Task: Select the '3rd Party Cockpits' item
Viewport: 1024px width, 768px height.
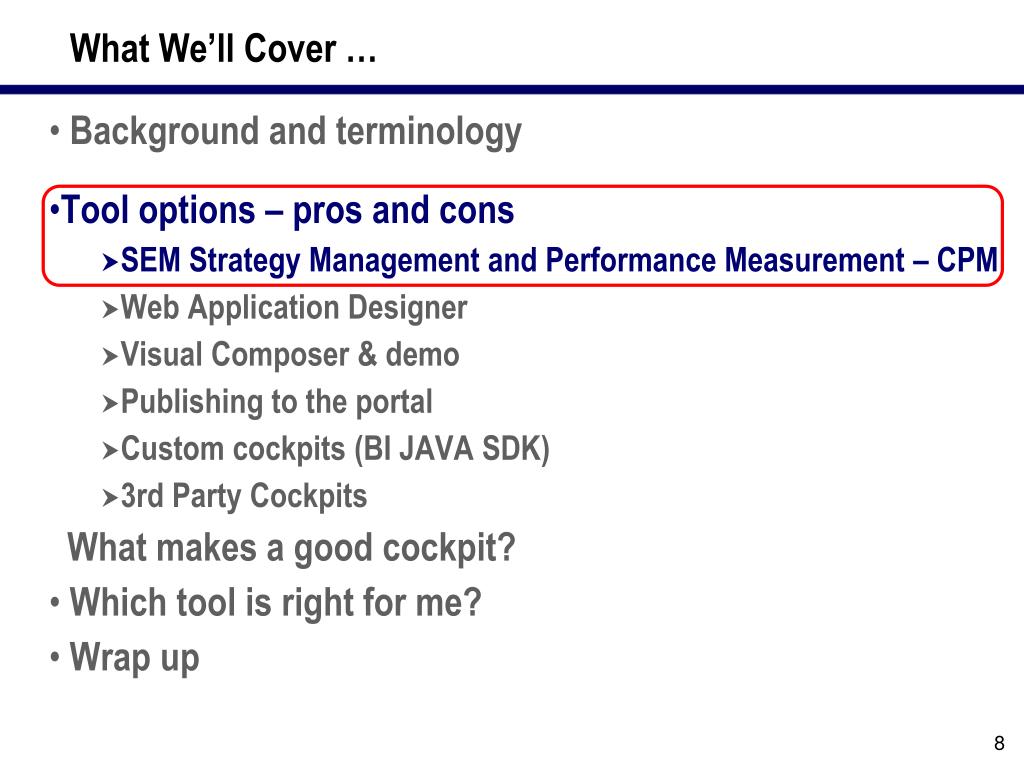Action: click(x=244, y=496)
